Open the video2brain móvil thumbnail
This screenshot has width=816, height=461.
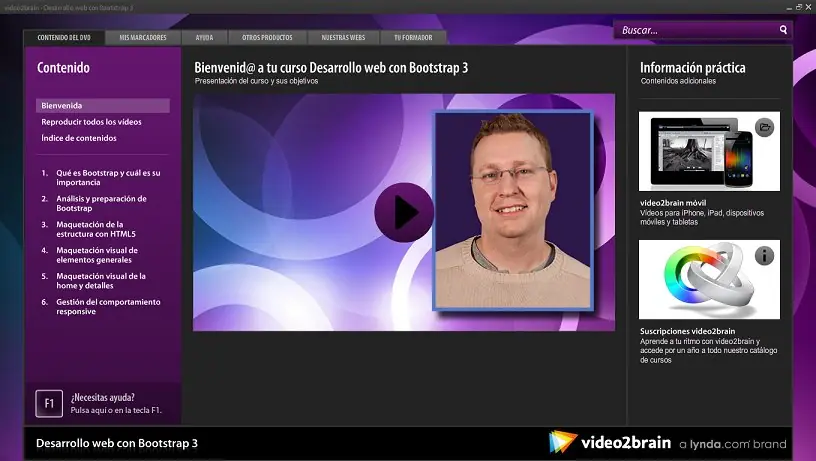point(709,151)
